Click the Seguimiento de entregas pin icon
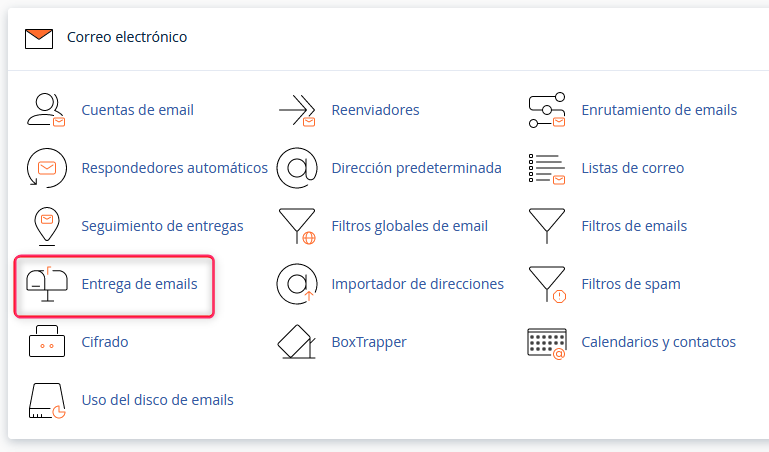This screenshot has height=452, width=769. pos(47,226)
